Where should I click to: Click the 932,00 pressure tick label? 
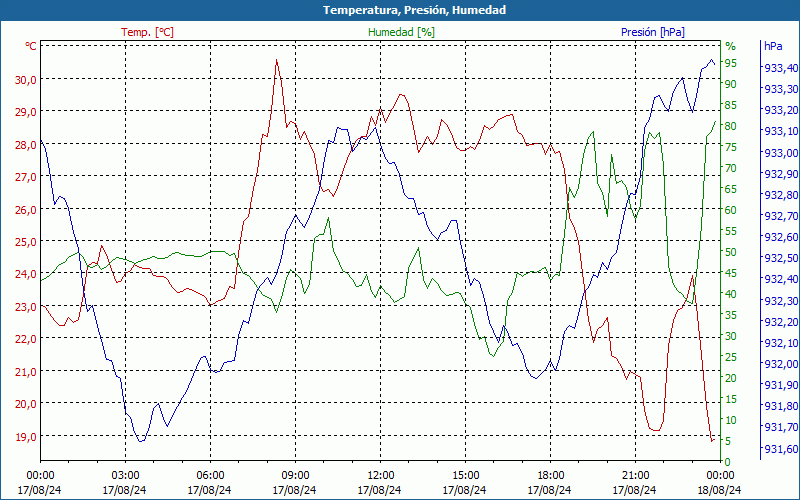[781, 364]
